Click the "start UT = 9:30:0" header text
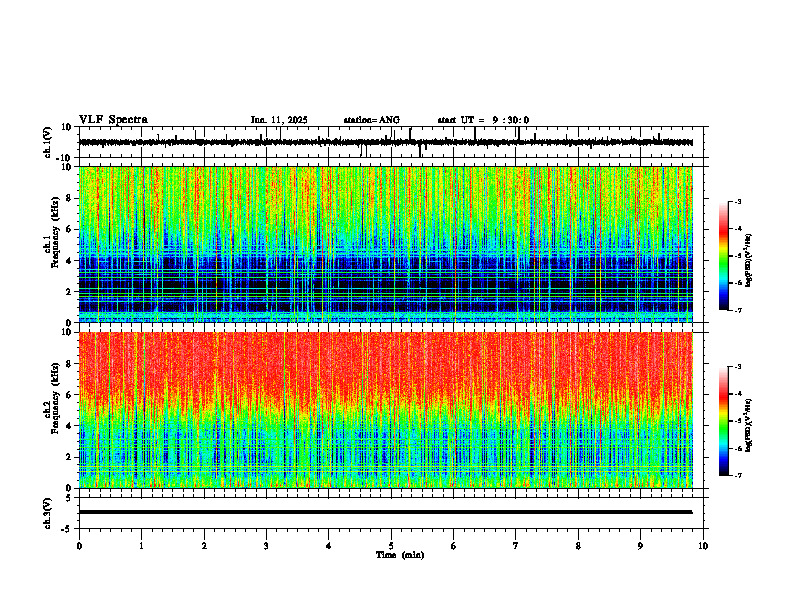 click(x=483, y=120)
